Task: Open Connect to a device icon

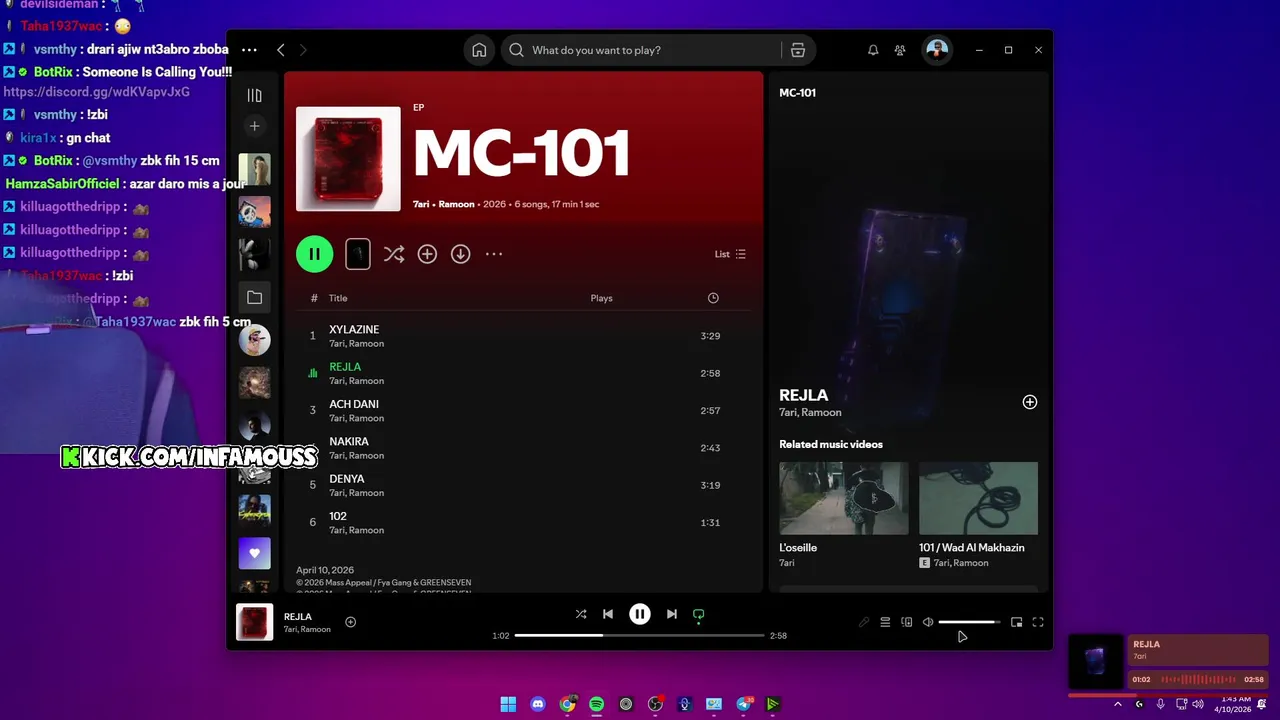Action: [x=907, y=622]
